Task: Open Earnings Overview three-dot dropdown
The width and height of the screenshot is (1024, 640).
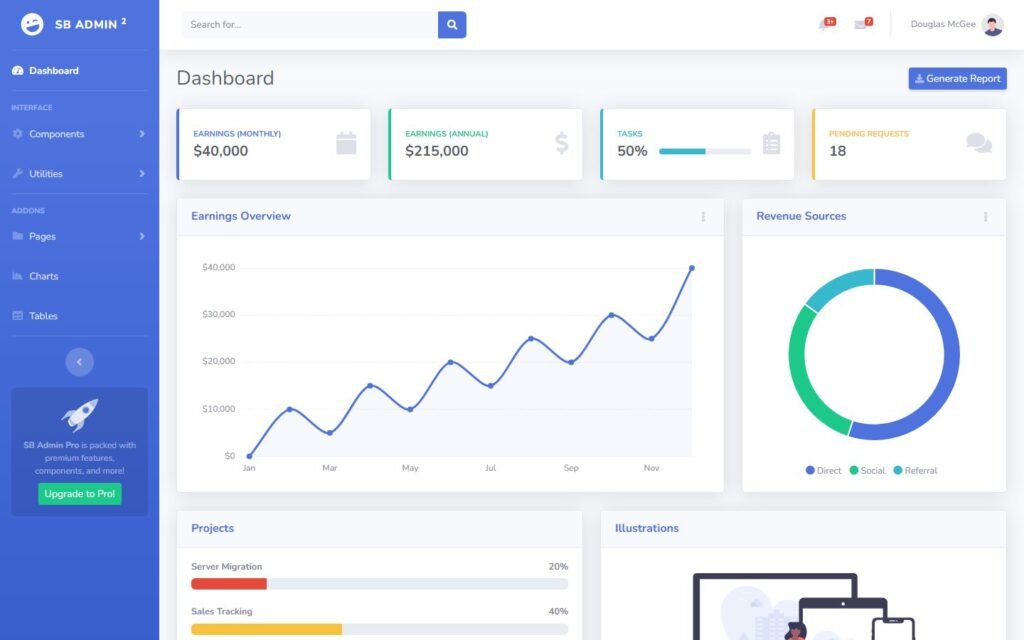Action: point(703,217)
